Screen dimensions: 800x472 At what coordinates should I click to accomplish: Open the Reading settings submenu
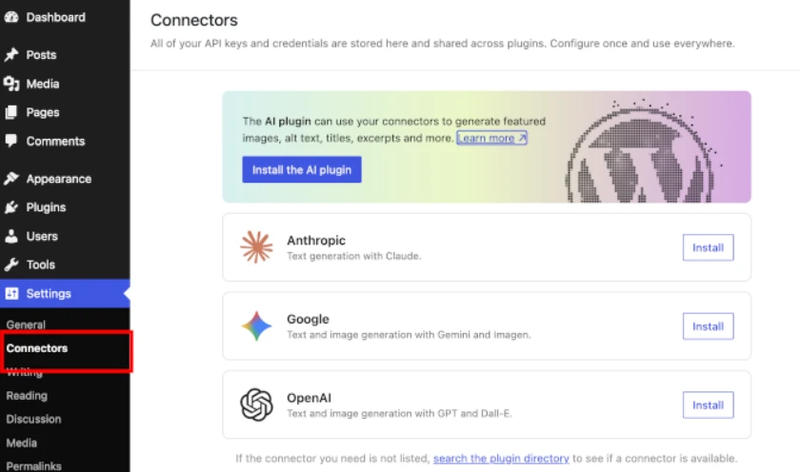(27, 395)
